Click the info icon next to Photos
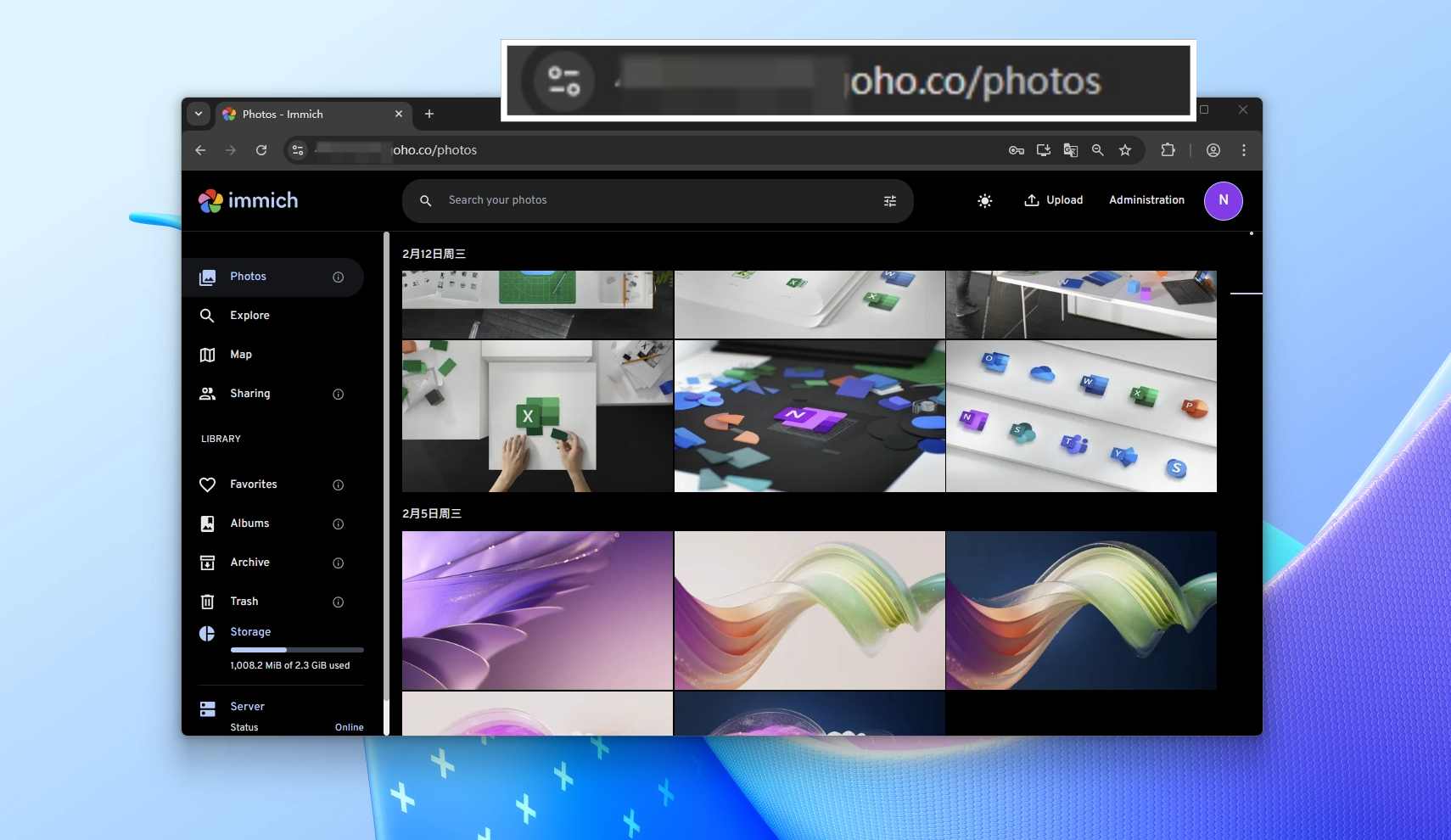Screen dimensions: 1451x840 tap(339, 277)
